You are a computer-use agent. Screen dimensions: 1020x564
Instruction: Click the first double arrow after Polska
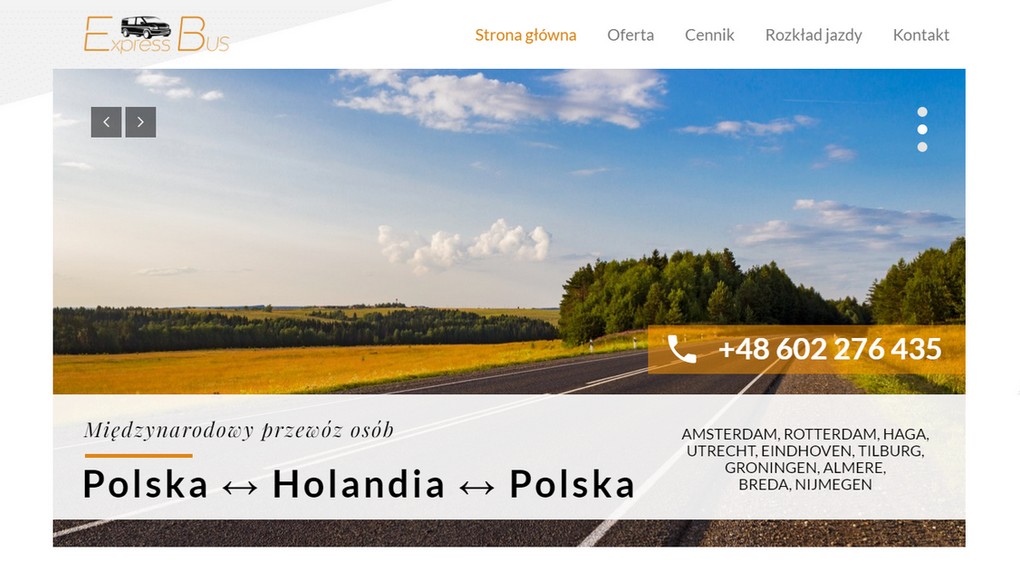click(240, 487)
